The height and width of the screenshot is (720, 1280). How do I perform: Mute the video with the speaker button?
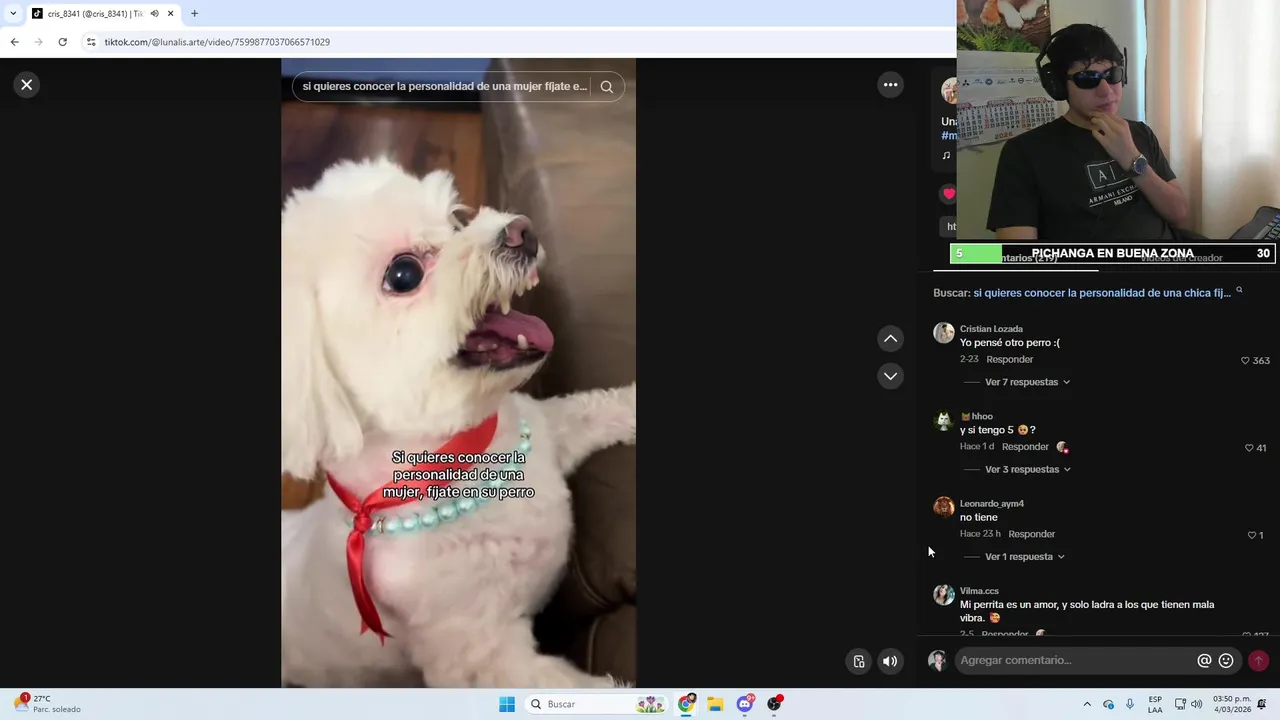coord(890,661)
